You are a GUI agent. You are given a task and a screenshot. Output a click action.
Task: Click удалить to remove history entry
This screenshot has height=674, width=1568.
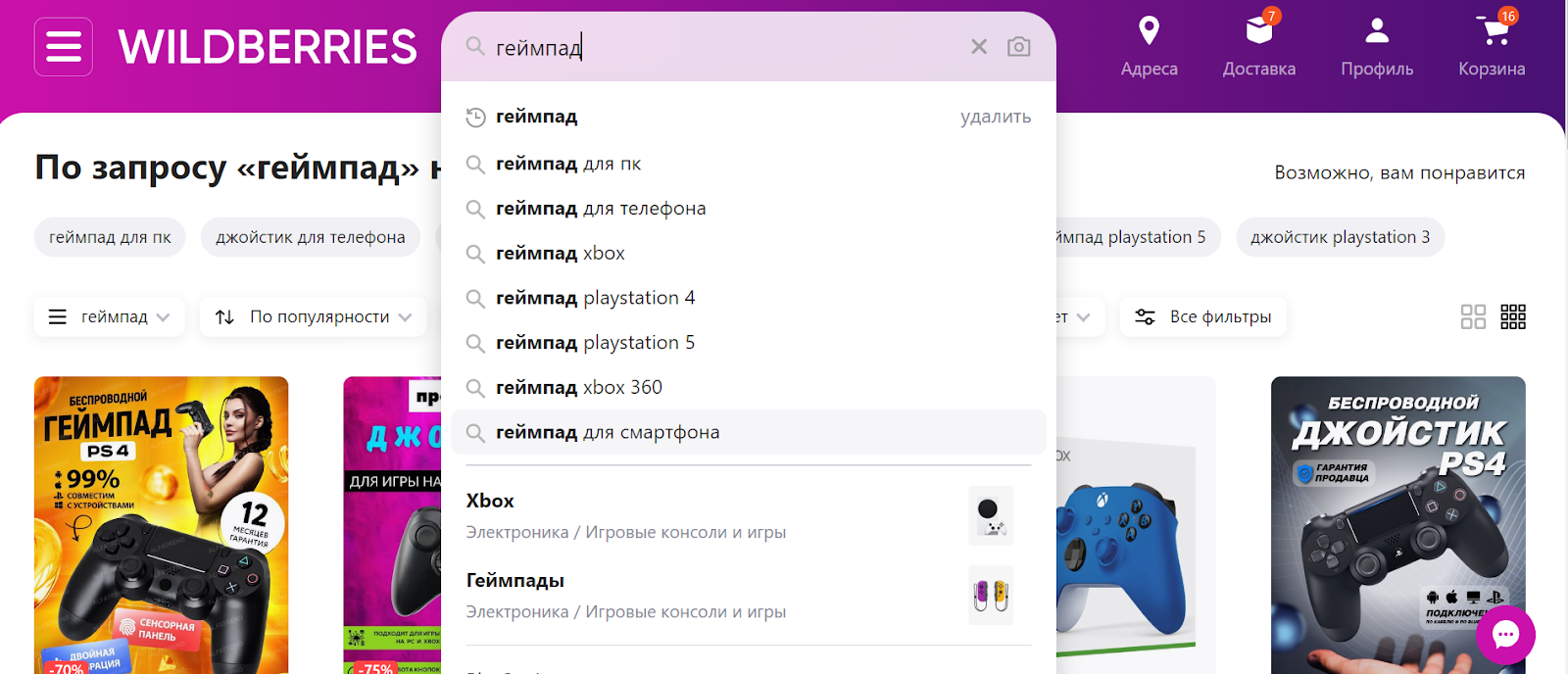996,117
